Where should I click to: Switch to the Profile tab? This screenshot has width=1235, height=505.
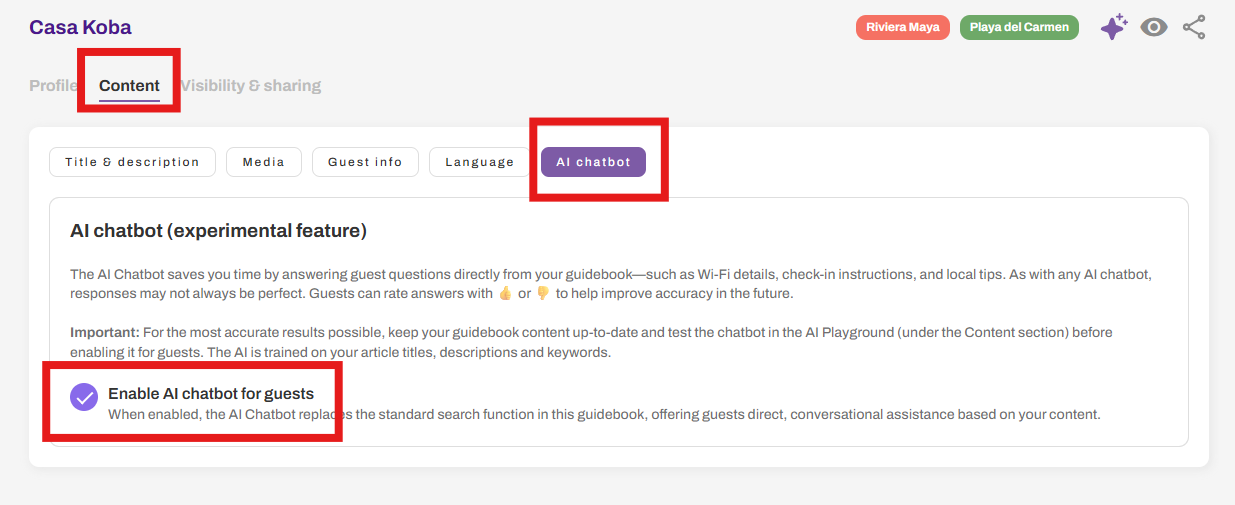(53, 85)
